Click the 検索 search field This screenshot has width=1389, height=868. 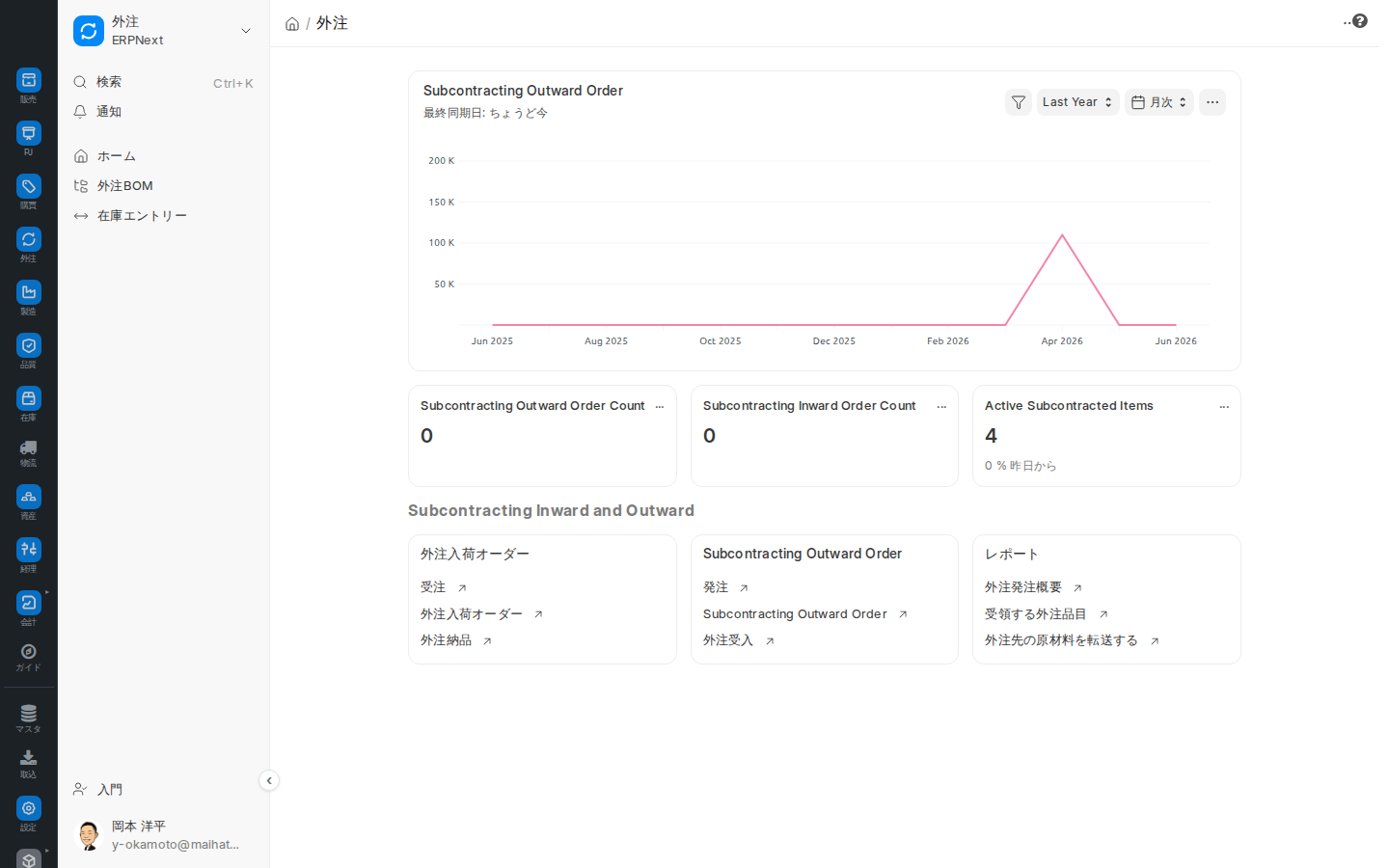pos(163,83)
